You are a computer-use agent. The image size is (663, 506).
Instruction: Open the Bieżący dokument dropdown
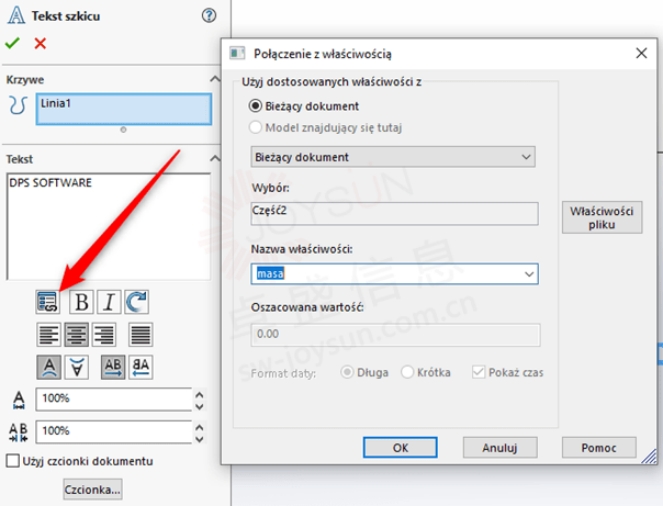(393, 157)
